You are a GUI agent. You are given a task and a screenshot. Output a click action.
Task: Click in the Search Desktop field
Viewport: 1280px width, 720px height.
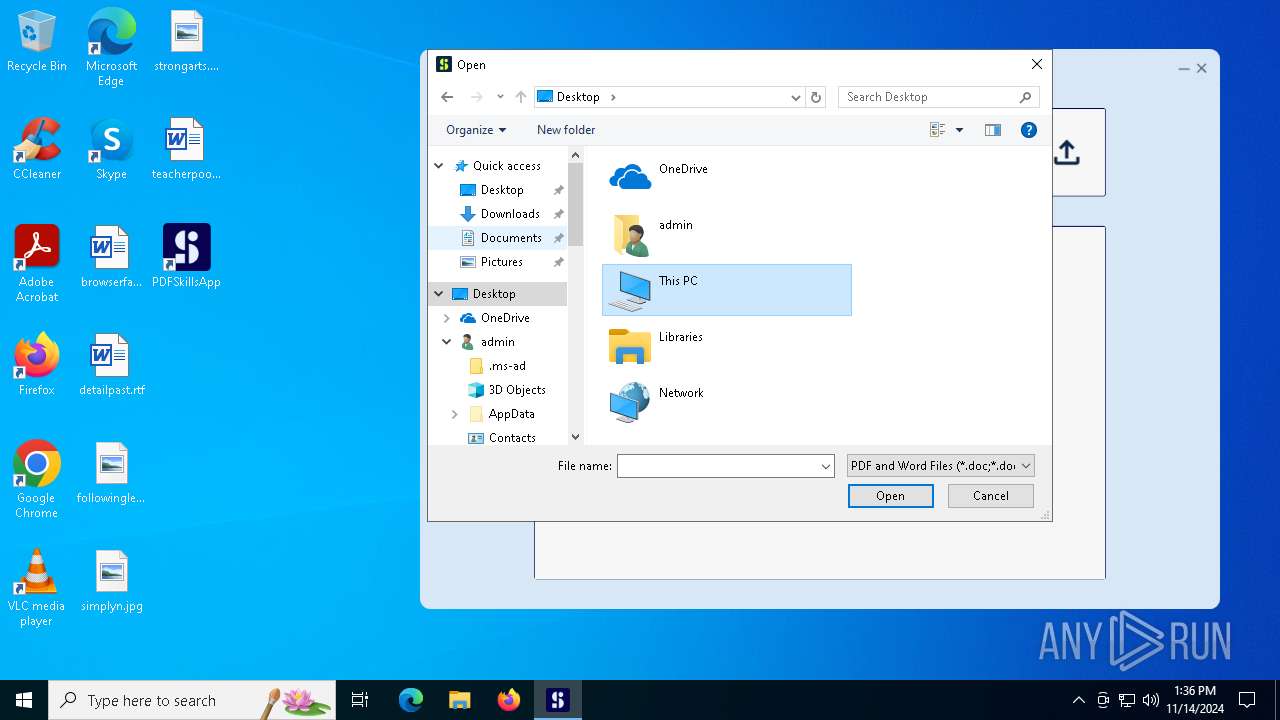point(928,97)
